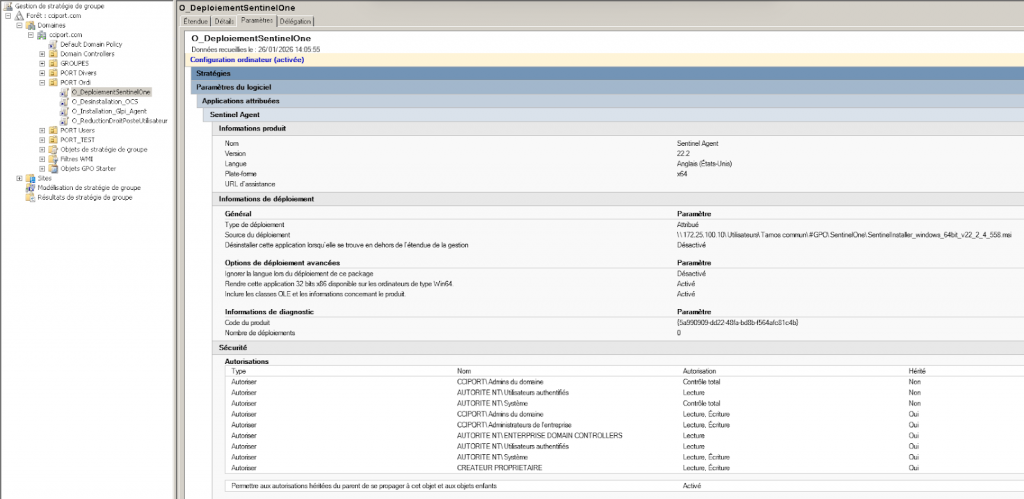This screenshot has height=499, width=1024.
Task: Click the Objets GPO Starter folder icon
Action: pos(53,169)
